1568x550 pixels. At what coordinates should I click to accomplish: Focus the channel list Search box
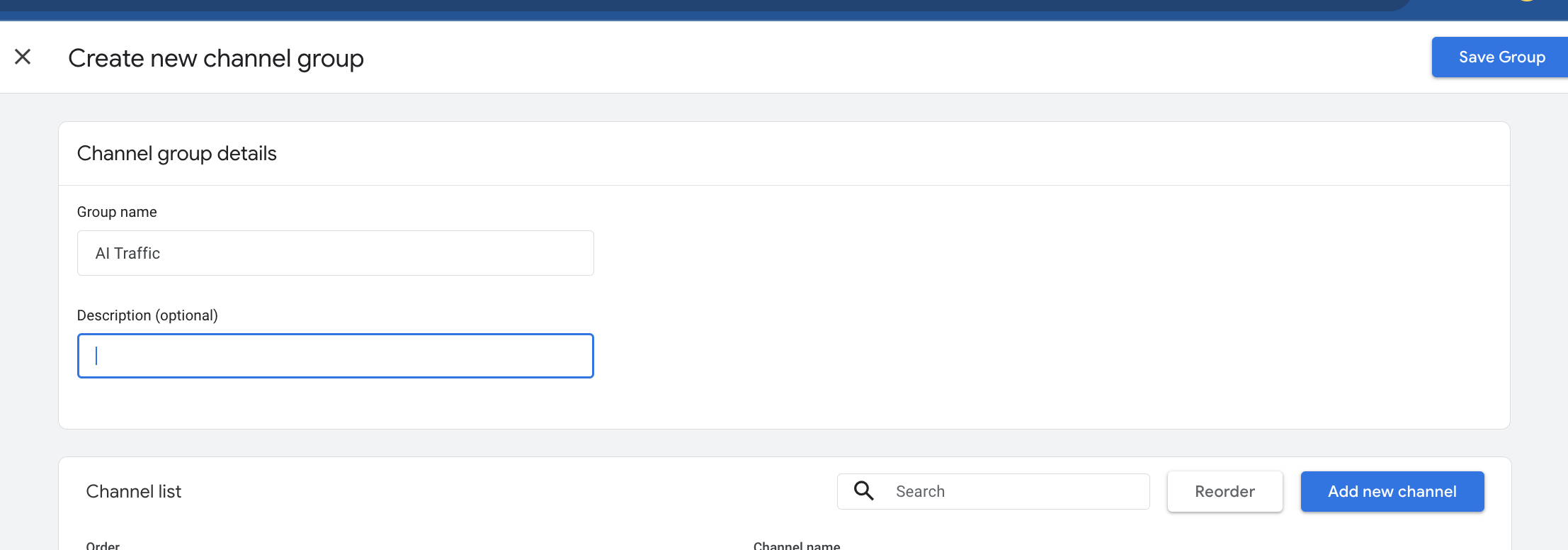click(993, 491)
